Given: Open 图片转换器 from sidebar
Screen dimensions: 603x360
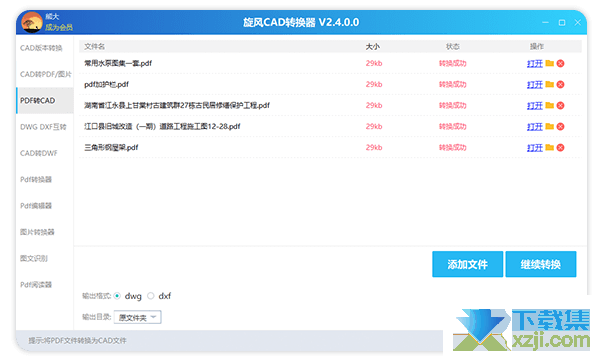Looking at the screenshot, I should click(x=37, y=232).
